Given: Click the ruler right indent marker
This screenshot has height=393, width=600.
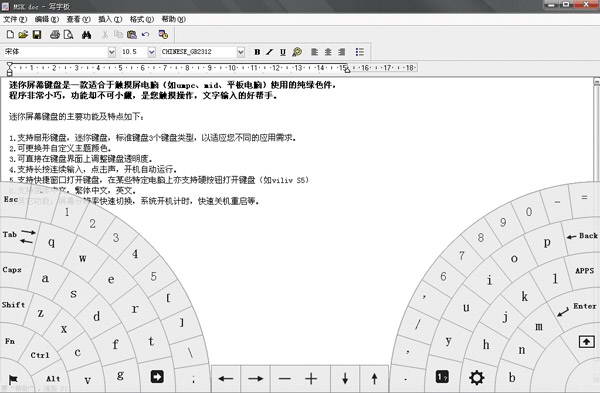Looking at the screenshot, I should pyautogui.click(x=347, y=70).
